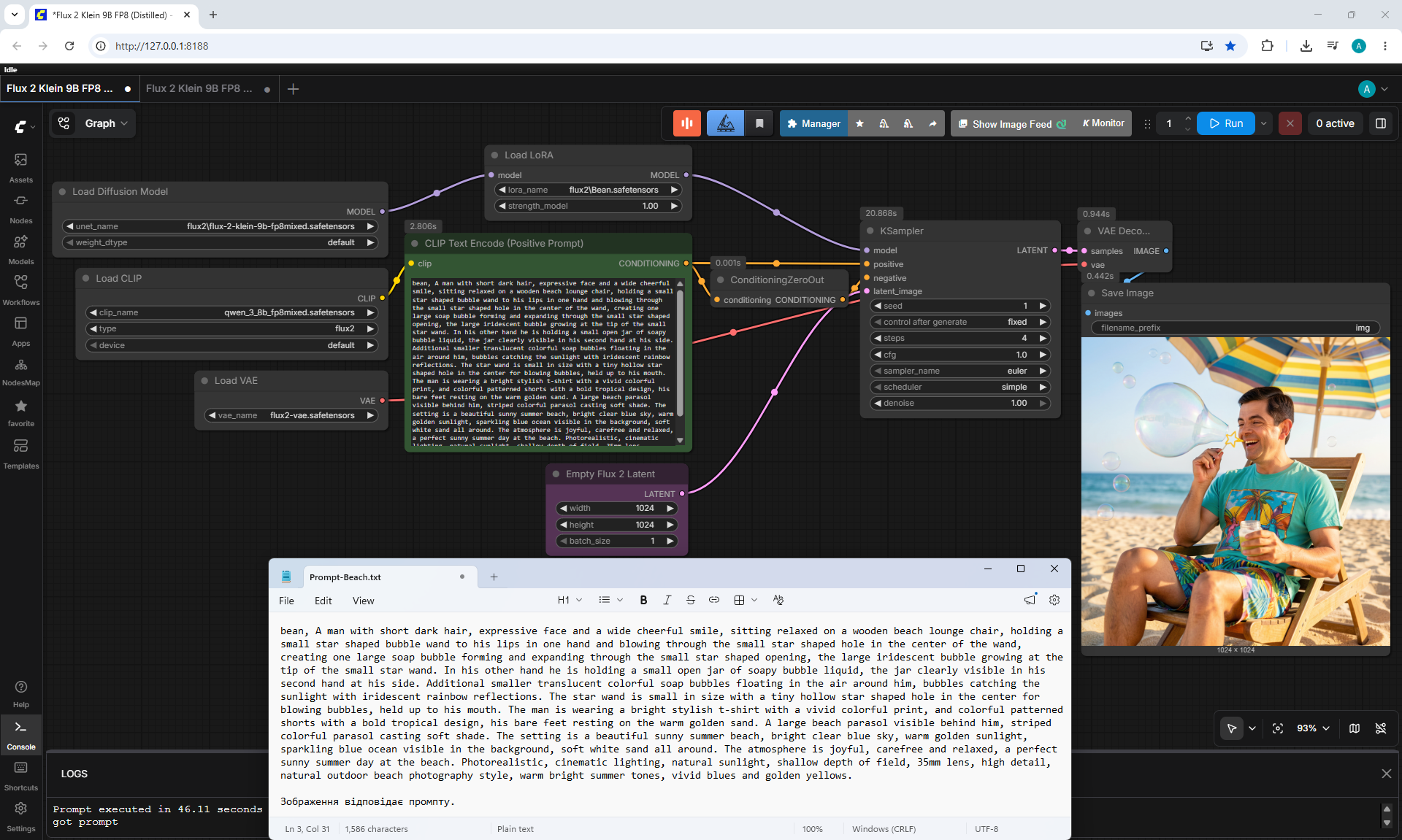This screenshot has width=1402, height=840.
Task: Click the Manager button in toolbar
Action: [813, 124]
